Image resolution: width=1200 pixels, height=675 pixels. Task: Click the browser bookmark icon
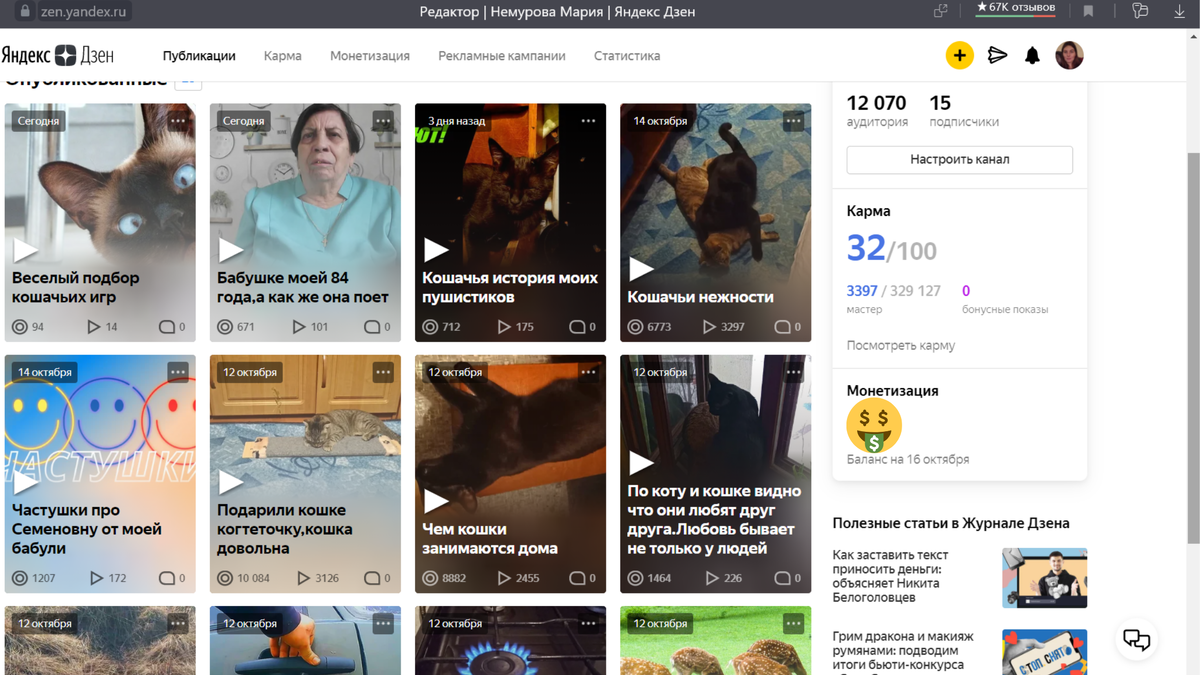pyautogui.click(x=1088, y=11)
